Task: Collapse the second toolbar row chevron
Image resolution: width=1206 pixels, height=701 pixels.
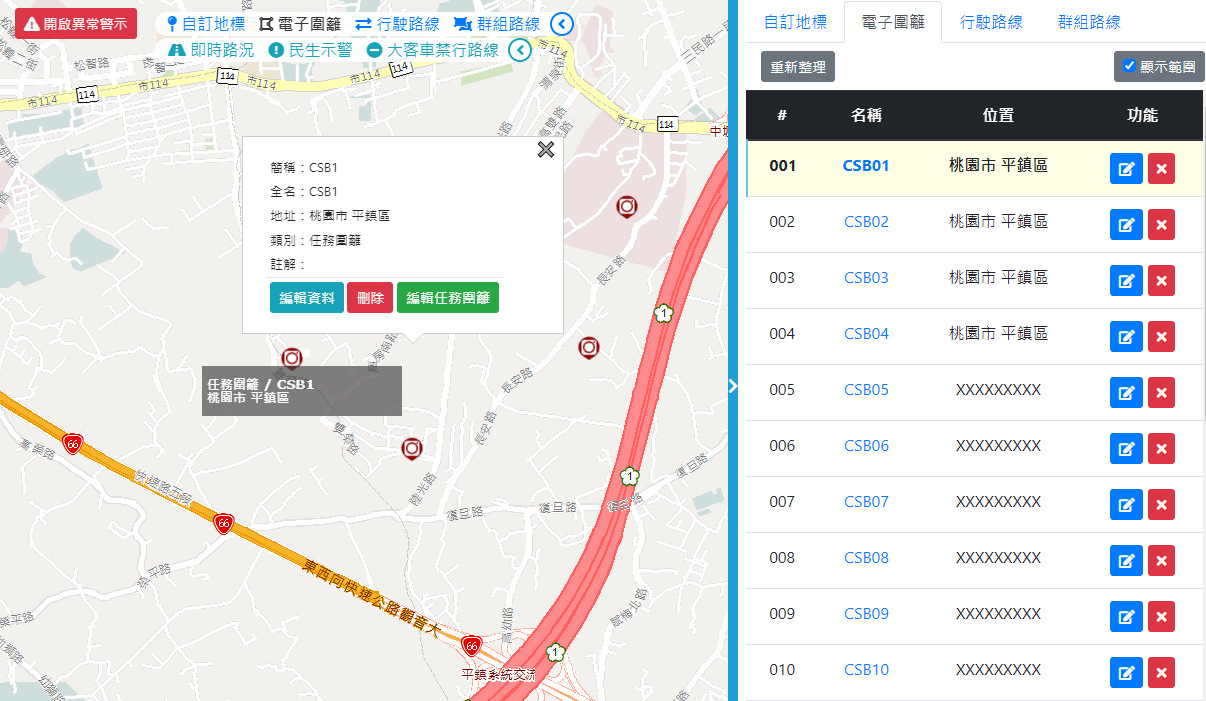Action: coord(519,50)
